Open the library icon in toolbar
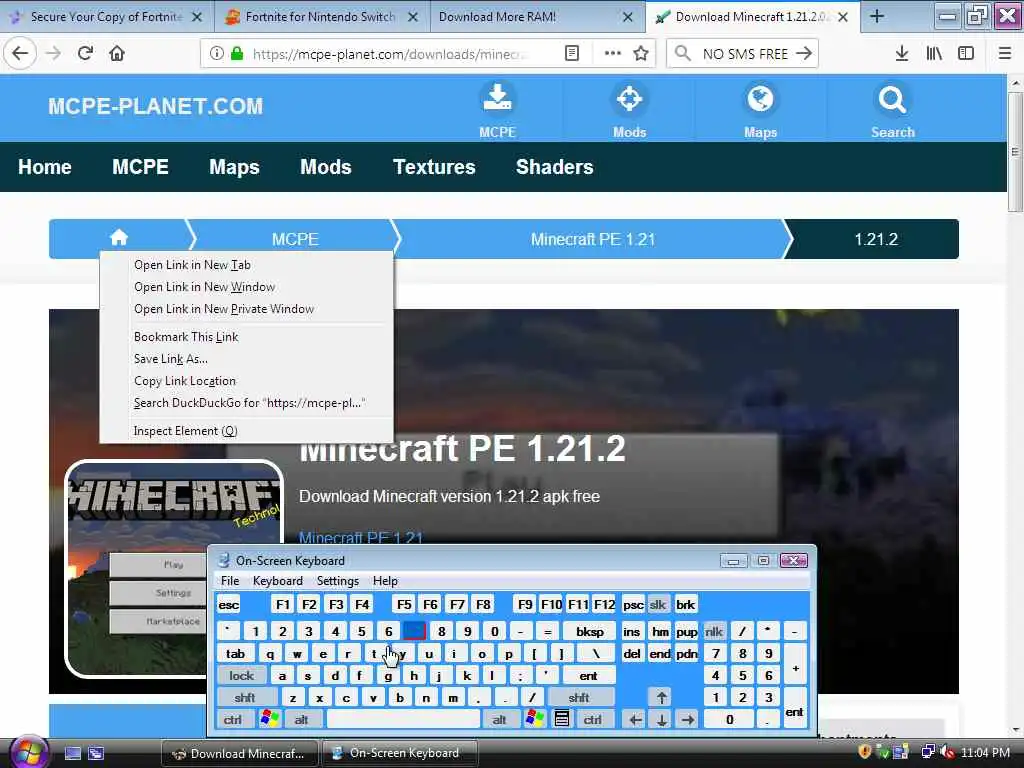The width and height of the screenshot is (1024, 768). pyautogui.click(x=934, y=54)
